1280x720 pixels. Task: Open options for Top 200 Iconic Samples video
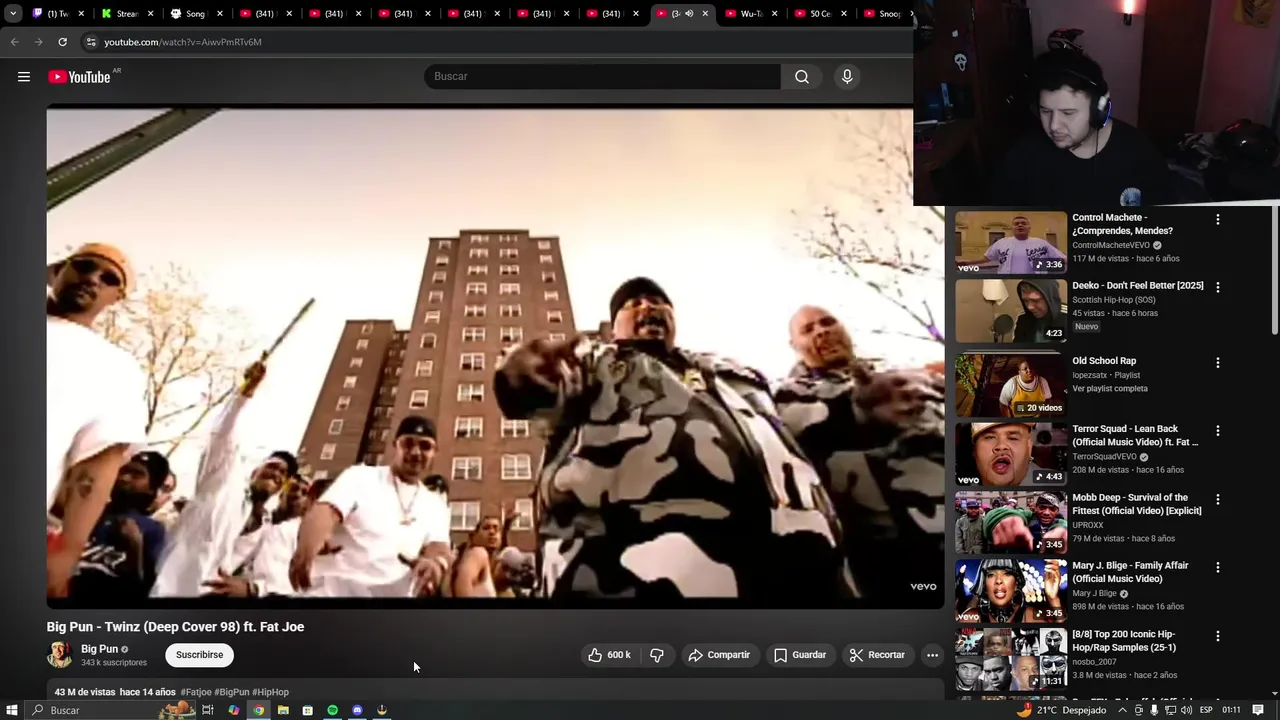click(1217, 636)
